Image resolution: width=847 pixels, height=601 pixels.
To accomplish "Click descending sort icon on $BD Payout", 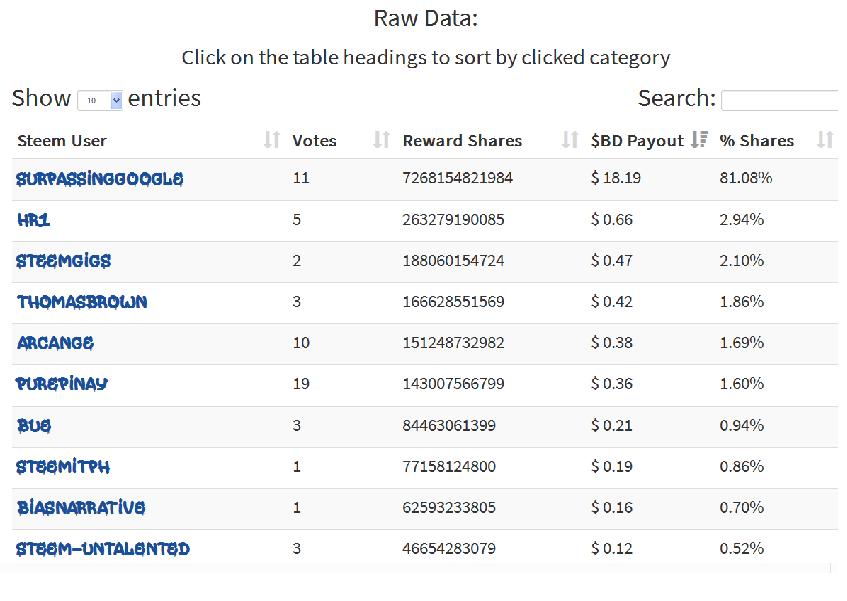I will click(700, 139).
